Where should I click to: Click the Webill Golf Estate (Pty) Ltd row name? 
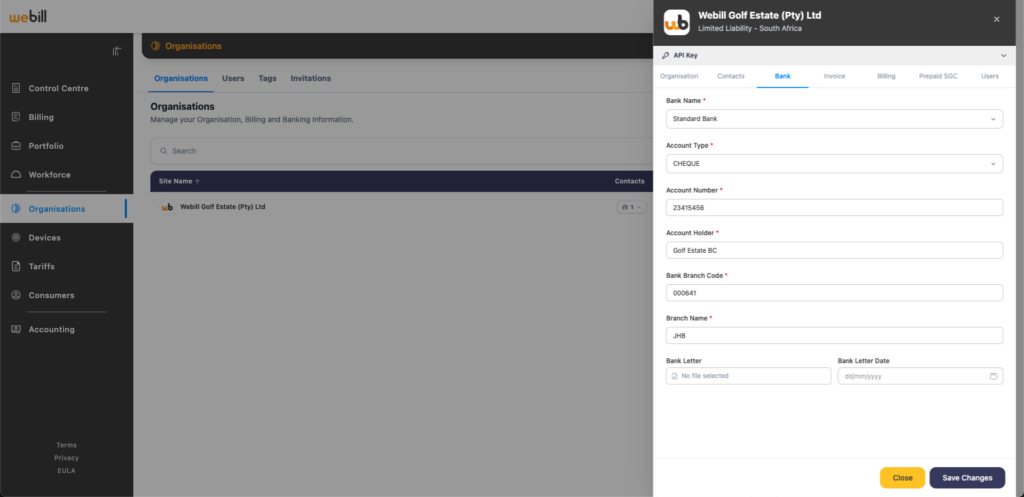point(223,206)
